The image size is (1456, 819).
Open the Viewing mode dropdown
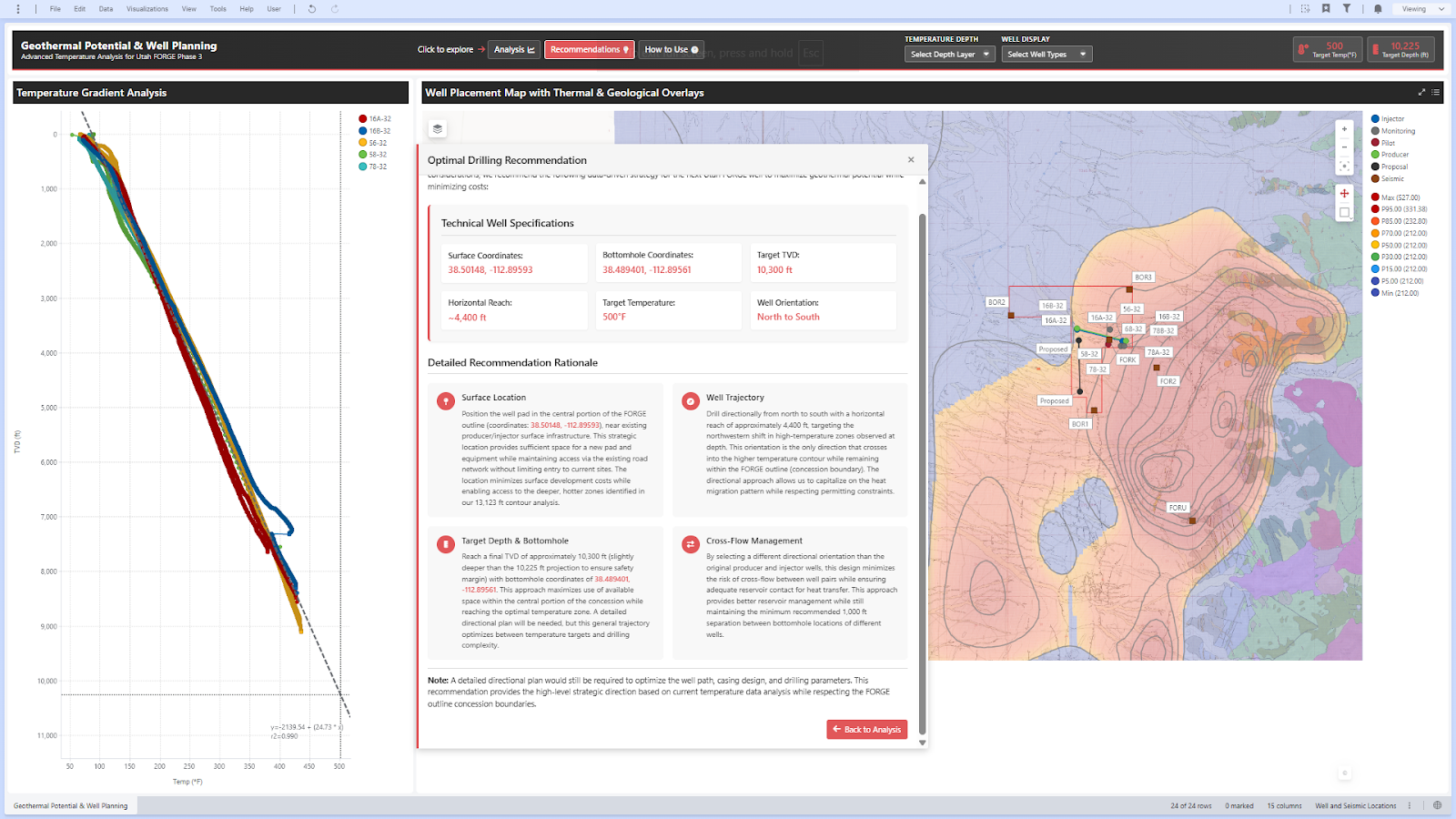tap(1421, 9)
